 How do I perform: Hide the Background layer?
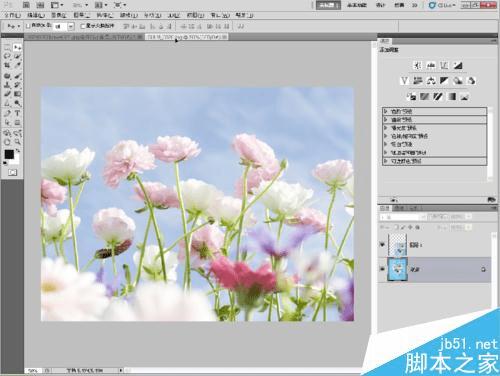tap(382, 269)
